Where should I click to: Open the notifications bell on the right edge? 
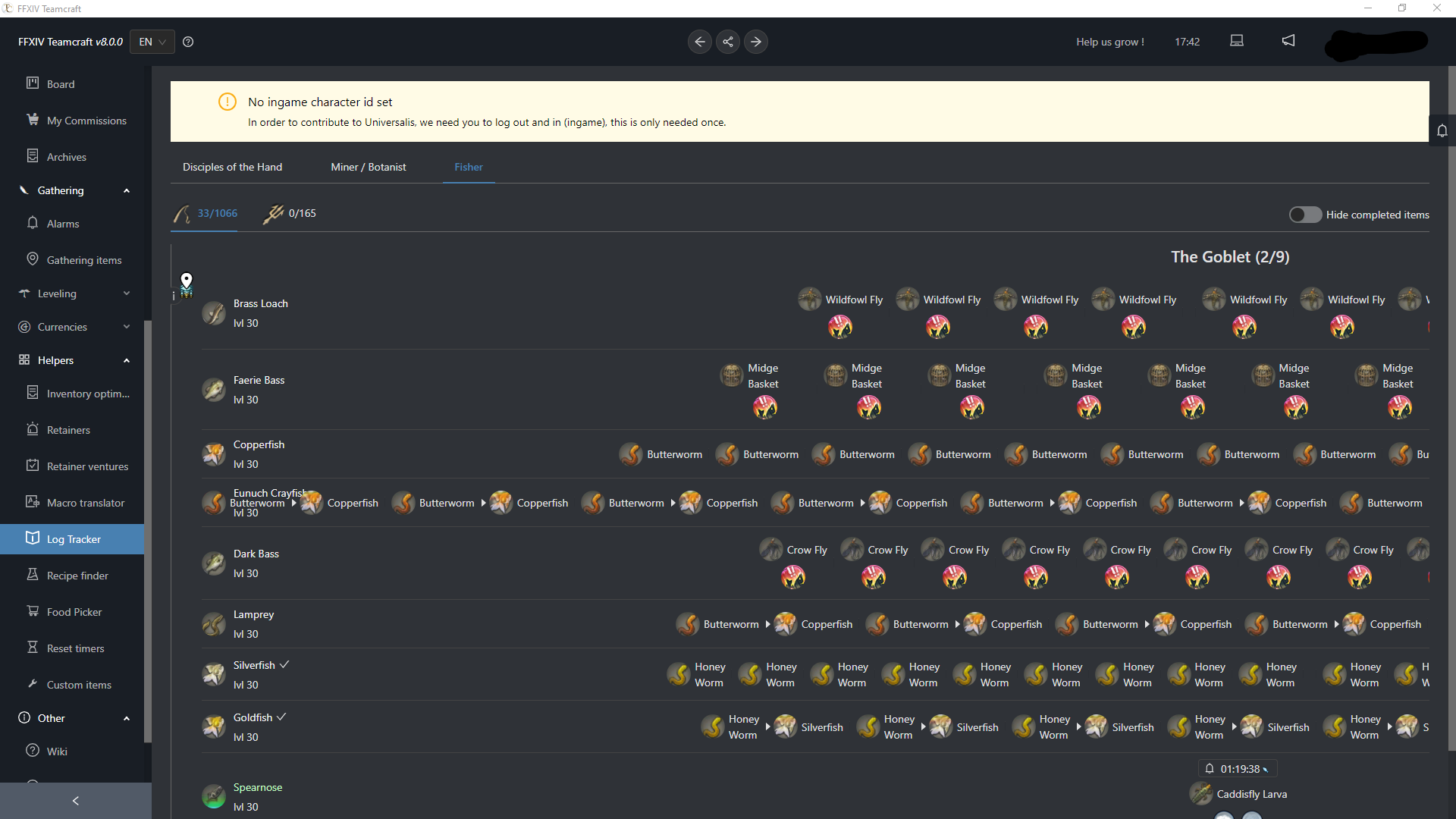[1442, 130]
